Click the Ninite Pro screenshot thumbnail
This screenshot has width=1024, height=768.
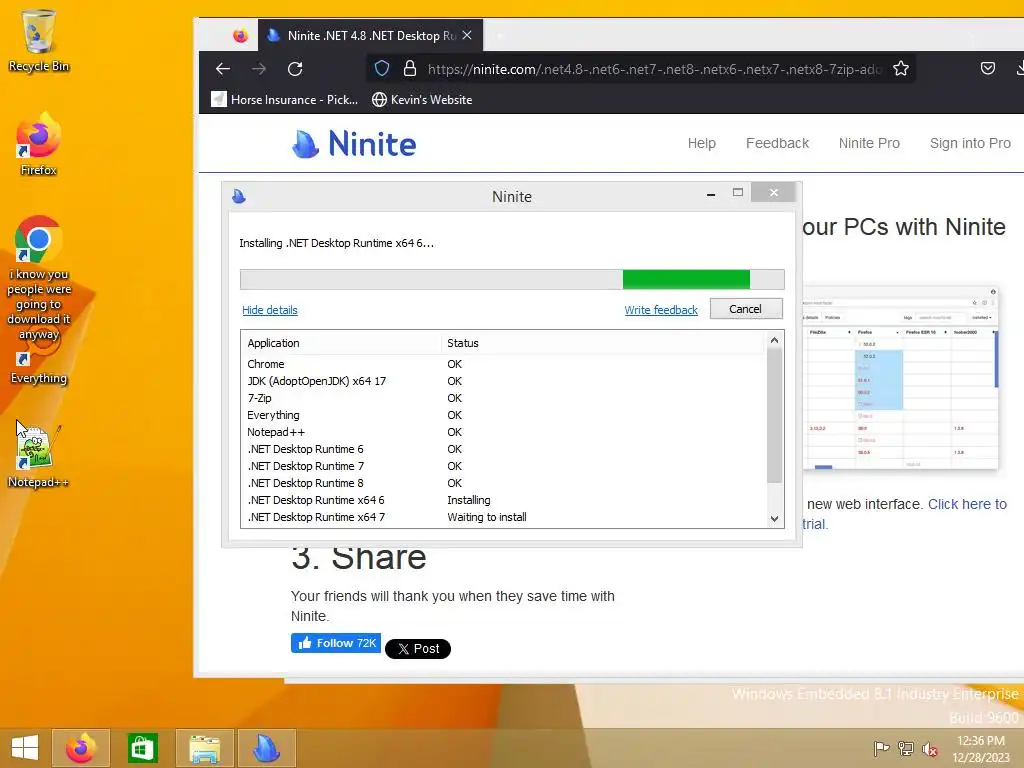901,377
